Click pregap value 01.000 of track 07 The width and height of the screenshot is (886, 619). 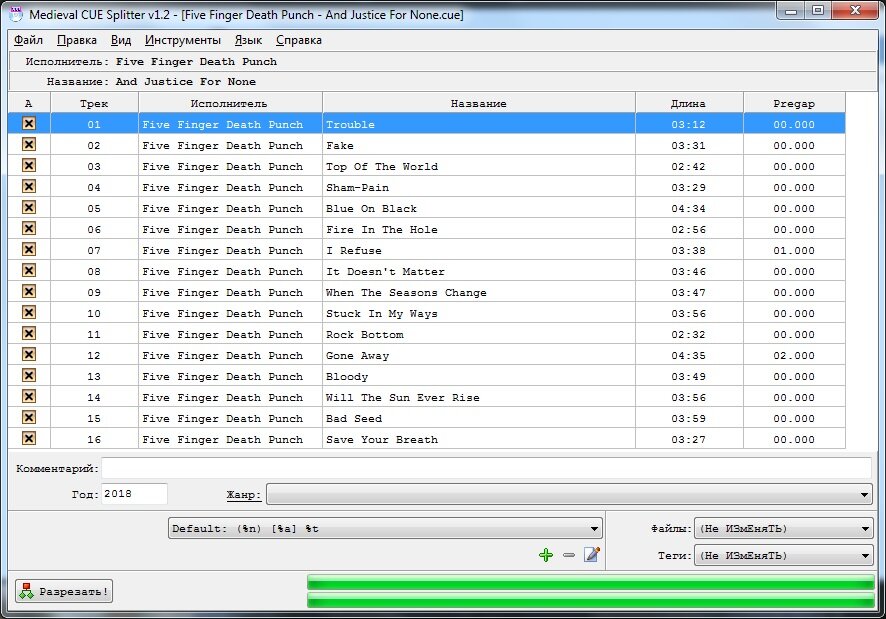(794, 250)
